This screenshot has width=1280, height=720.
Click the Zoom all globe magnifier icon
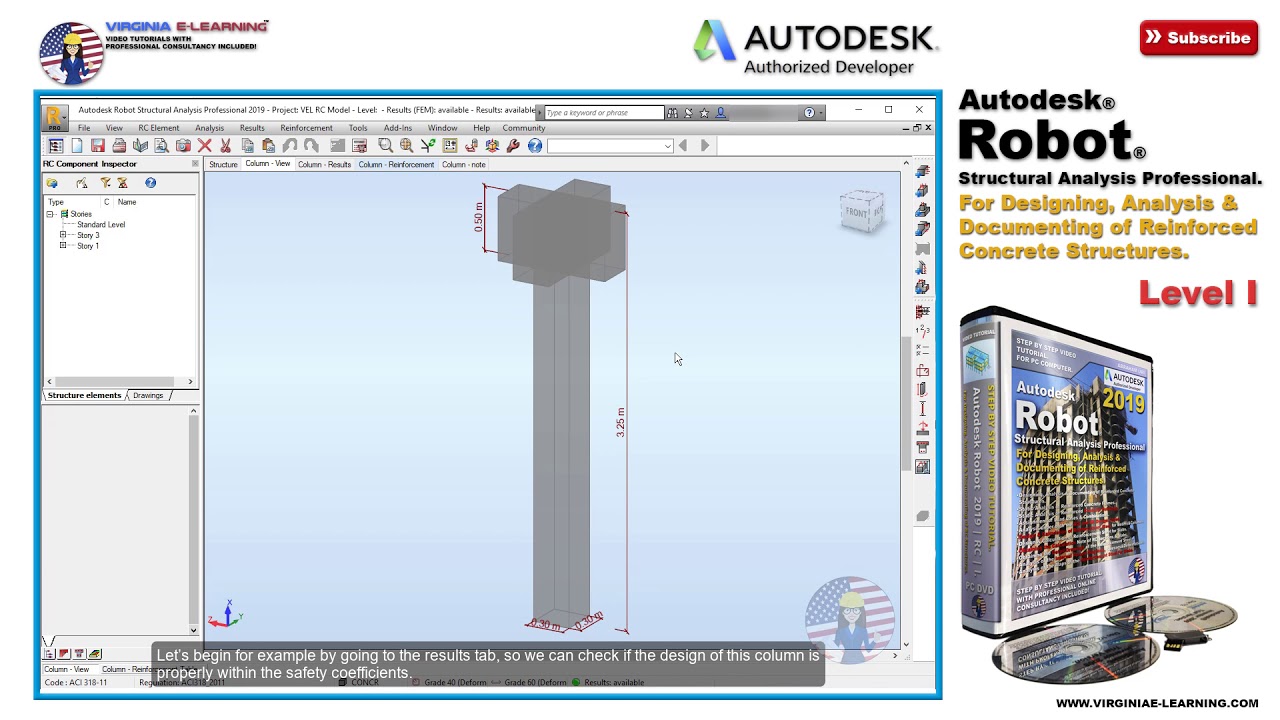click(406, 146)
